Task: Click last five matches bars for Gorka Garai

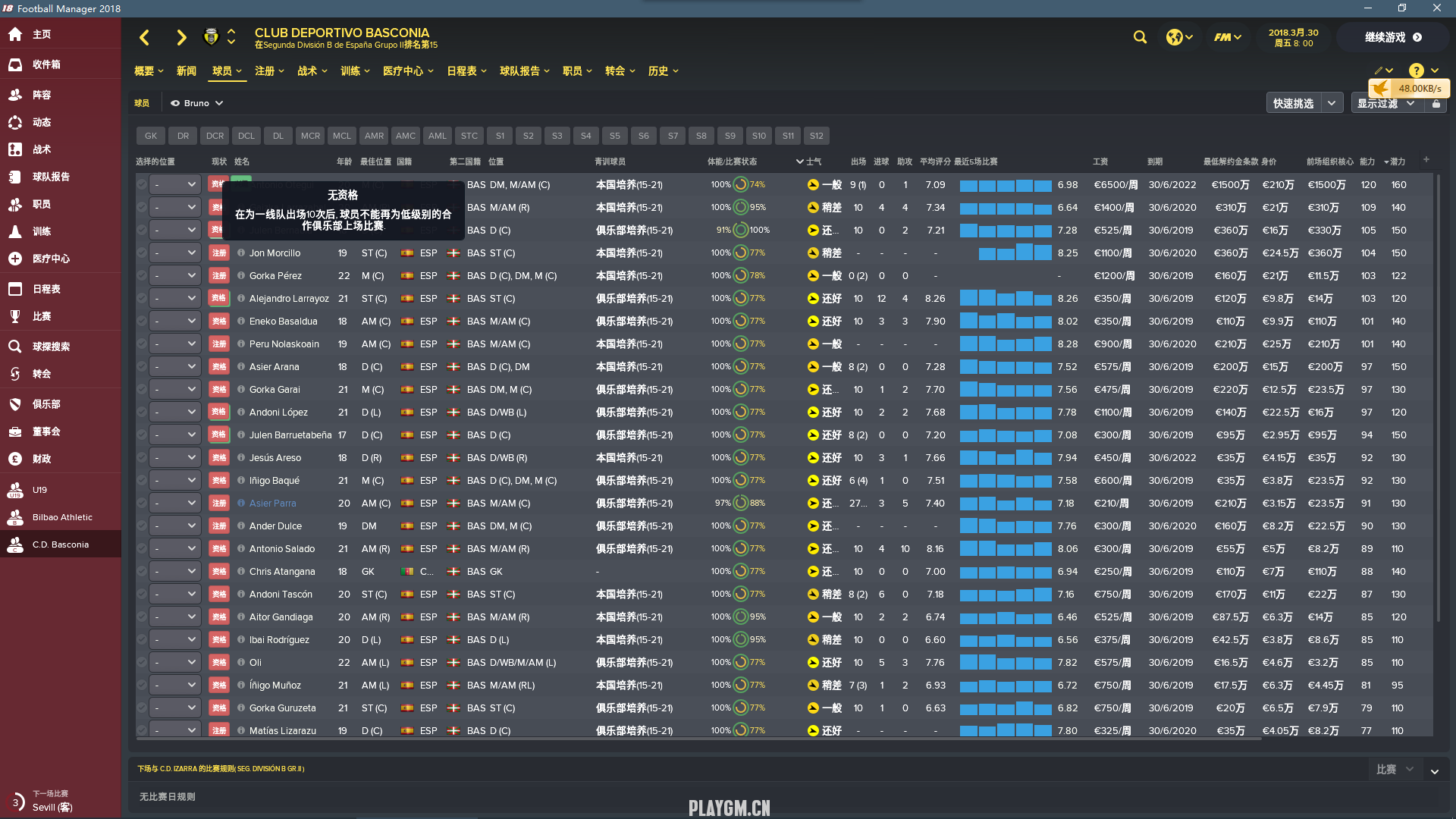Action: pyautogui.click(x=1006, y=389)
